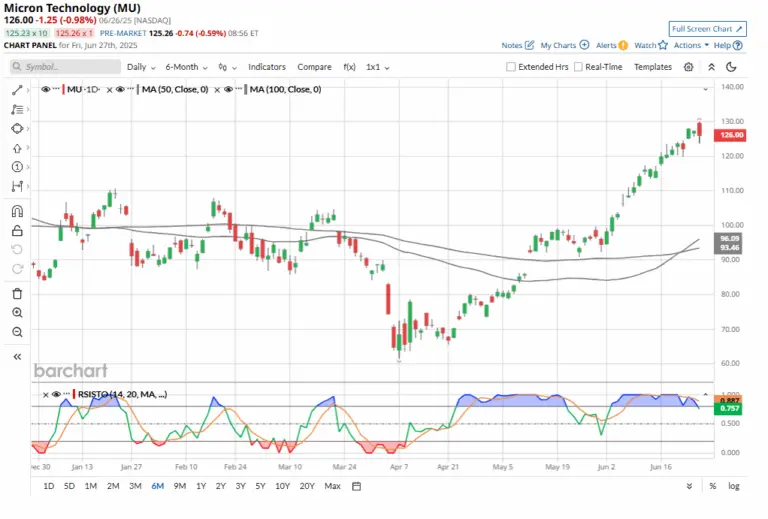The image size is (768, 519).
Task: Delete drawings with the trash icon
Action: pos(17,294)
